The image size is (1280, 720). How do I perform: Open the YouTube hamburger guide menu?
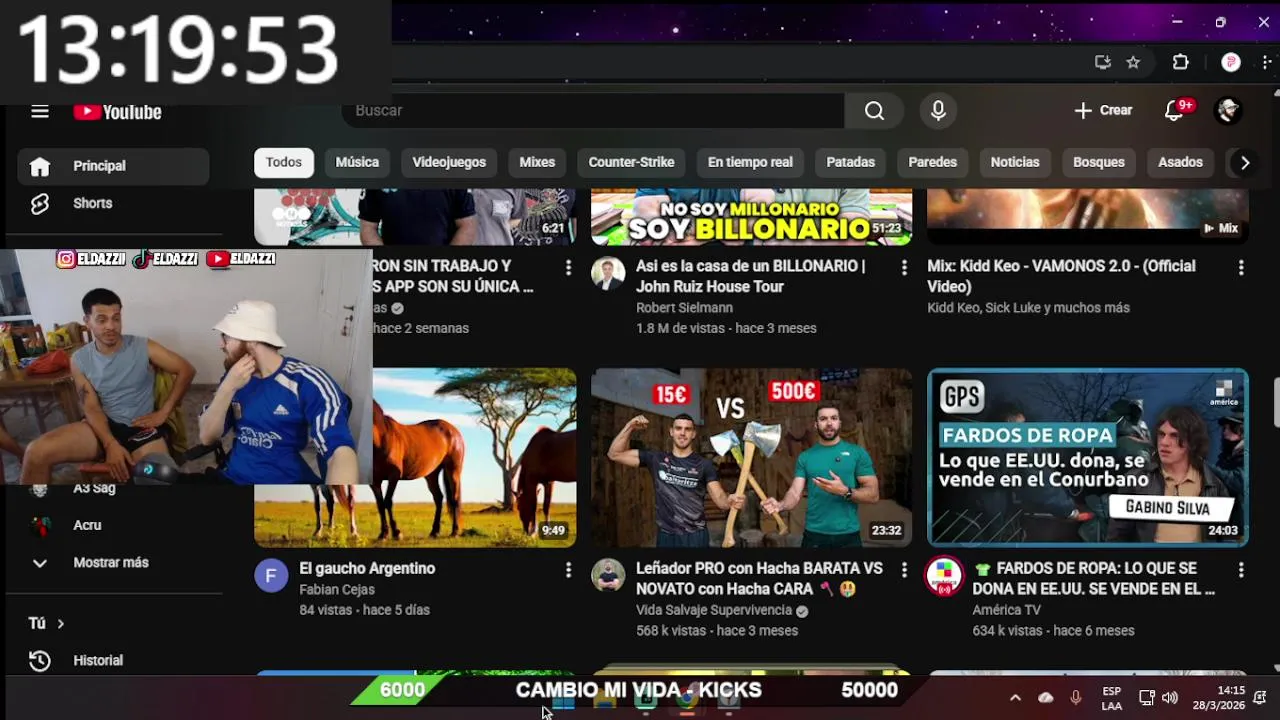pyautogui.click(x=40, y=112)
